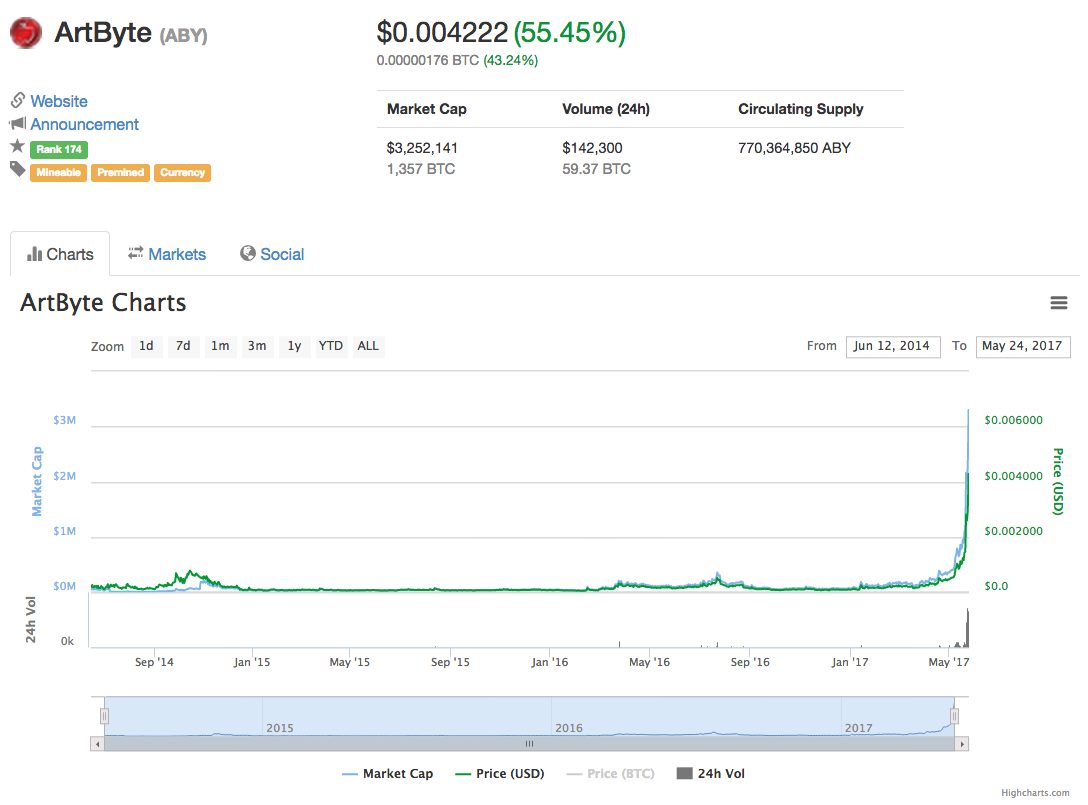1088x805 pixels.
Task: Set chart zoom to YTD
Action: [x=331, y=346]
